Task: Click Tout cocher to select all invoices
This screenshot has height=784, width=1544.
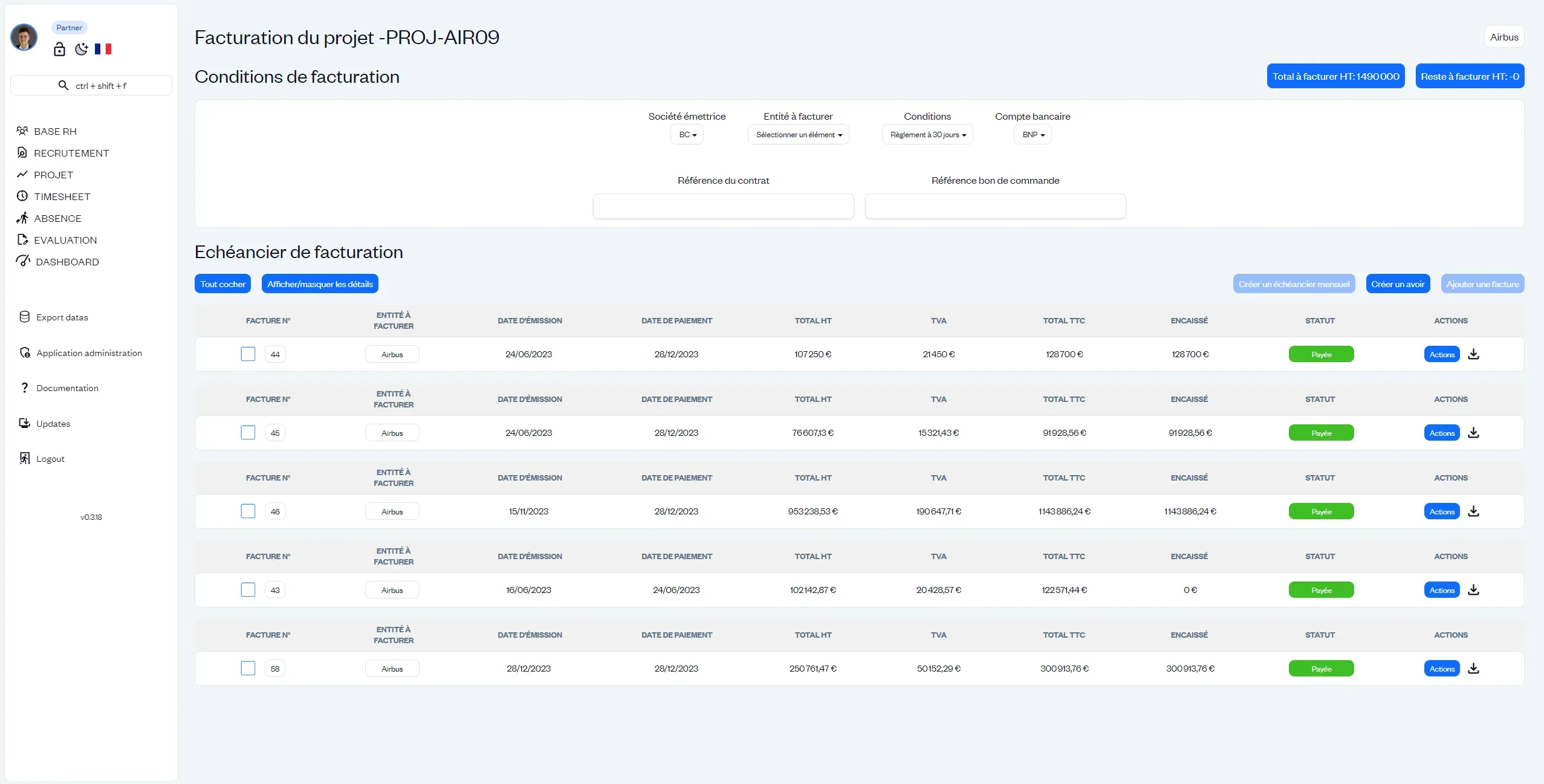Action: 223,283
